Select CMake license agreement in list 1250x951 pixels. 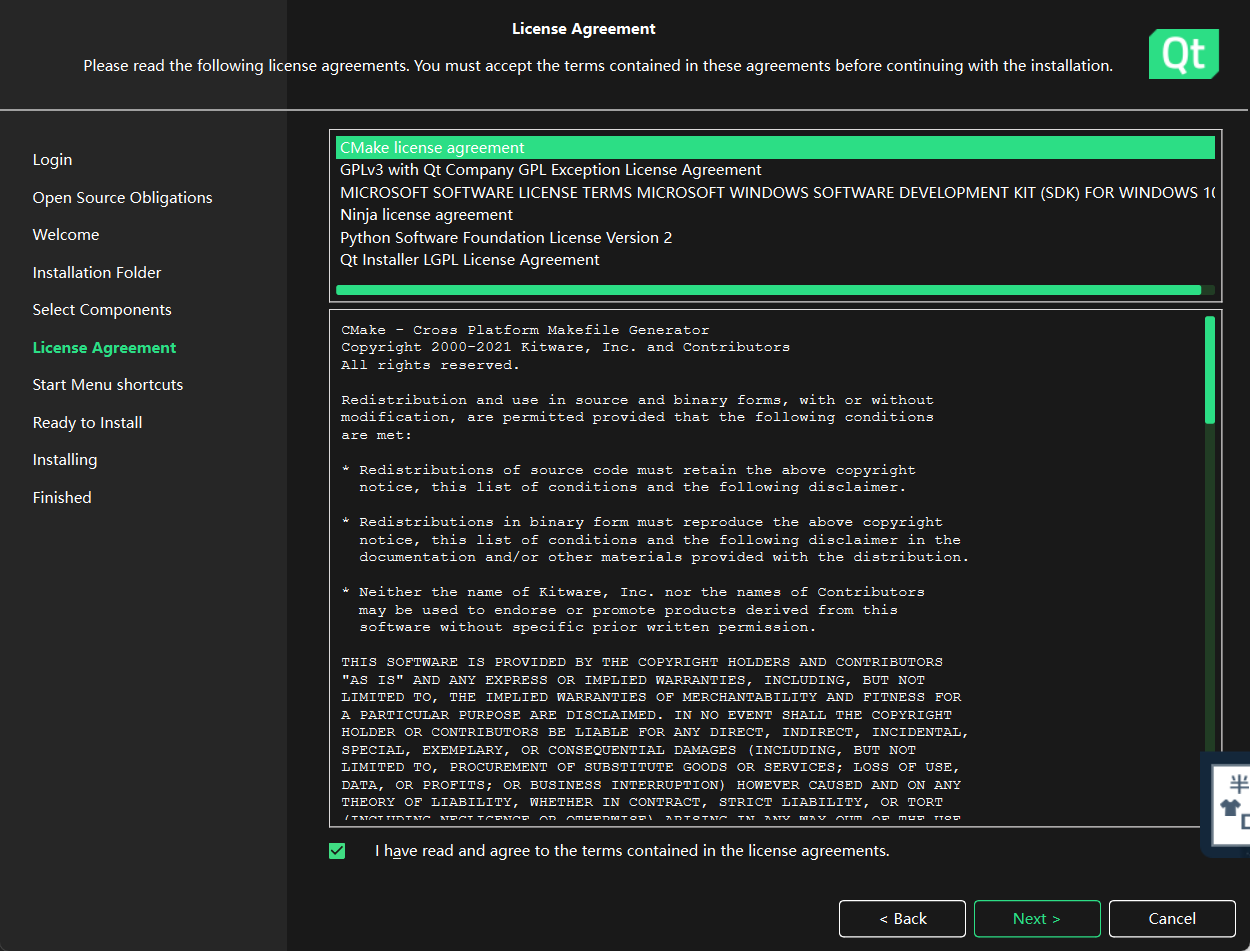pos(775,147)
